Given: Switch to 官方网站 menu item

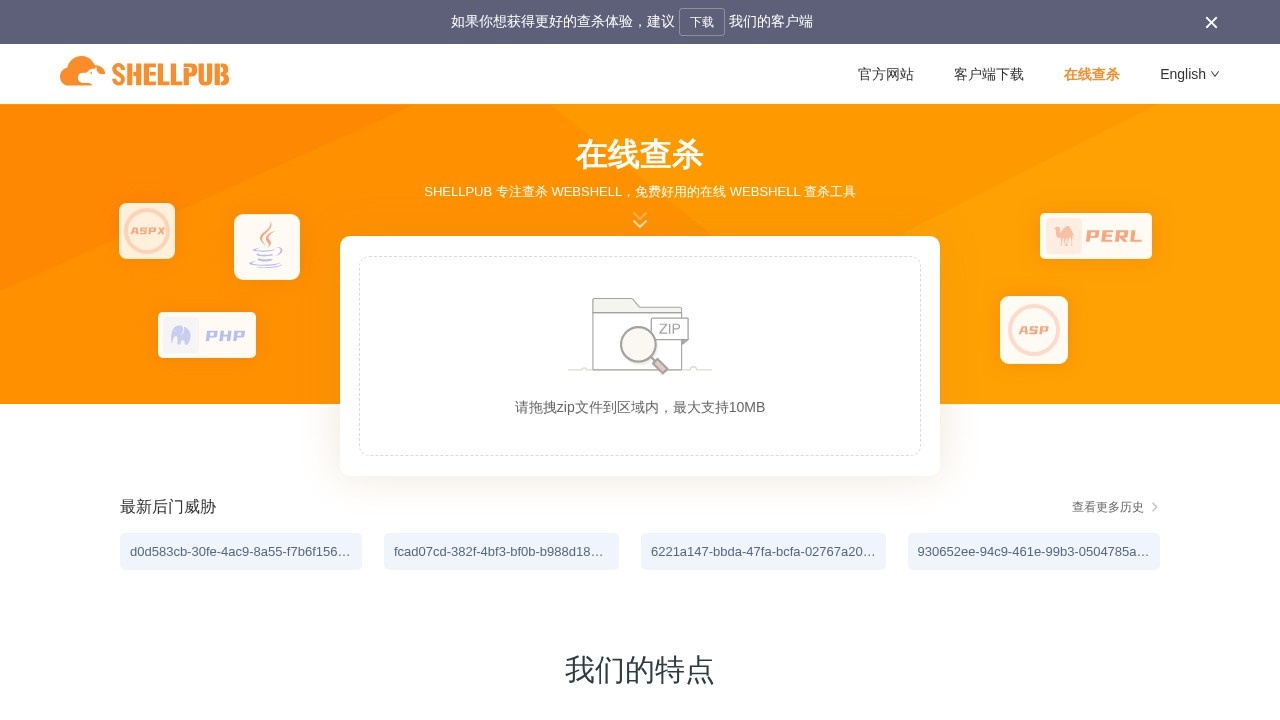Looking at the screenshot, I should pyautogui.click(x=885, y=74).
